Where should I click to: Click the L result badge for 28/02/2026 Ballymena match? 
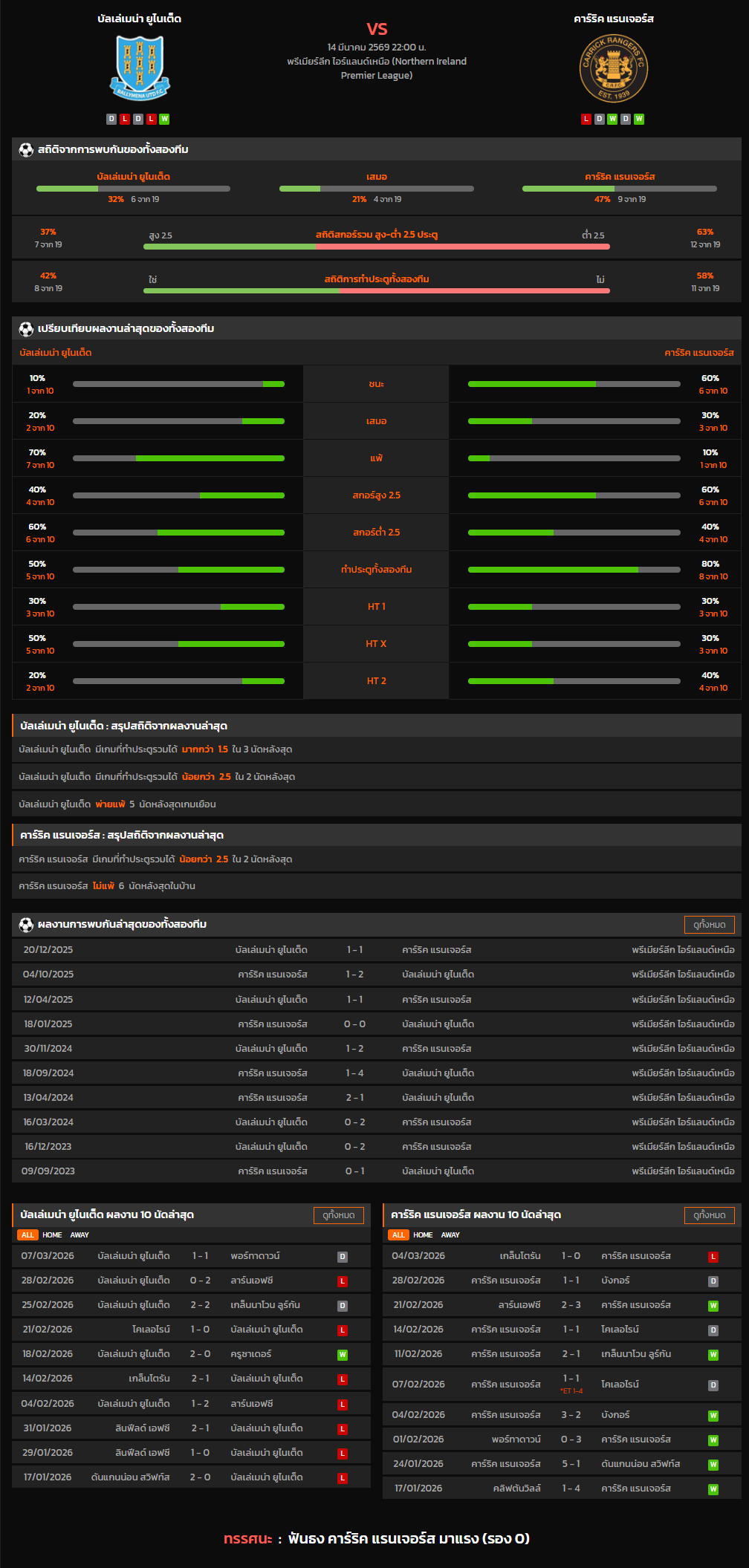[x=343, y=1281]
